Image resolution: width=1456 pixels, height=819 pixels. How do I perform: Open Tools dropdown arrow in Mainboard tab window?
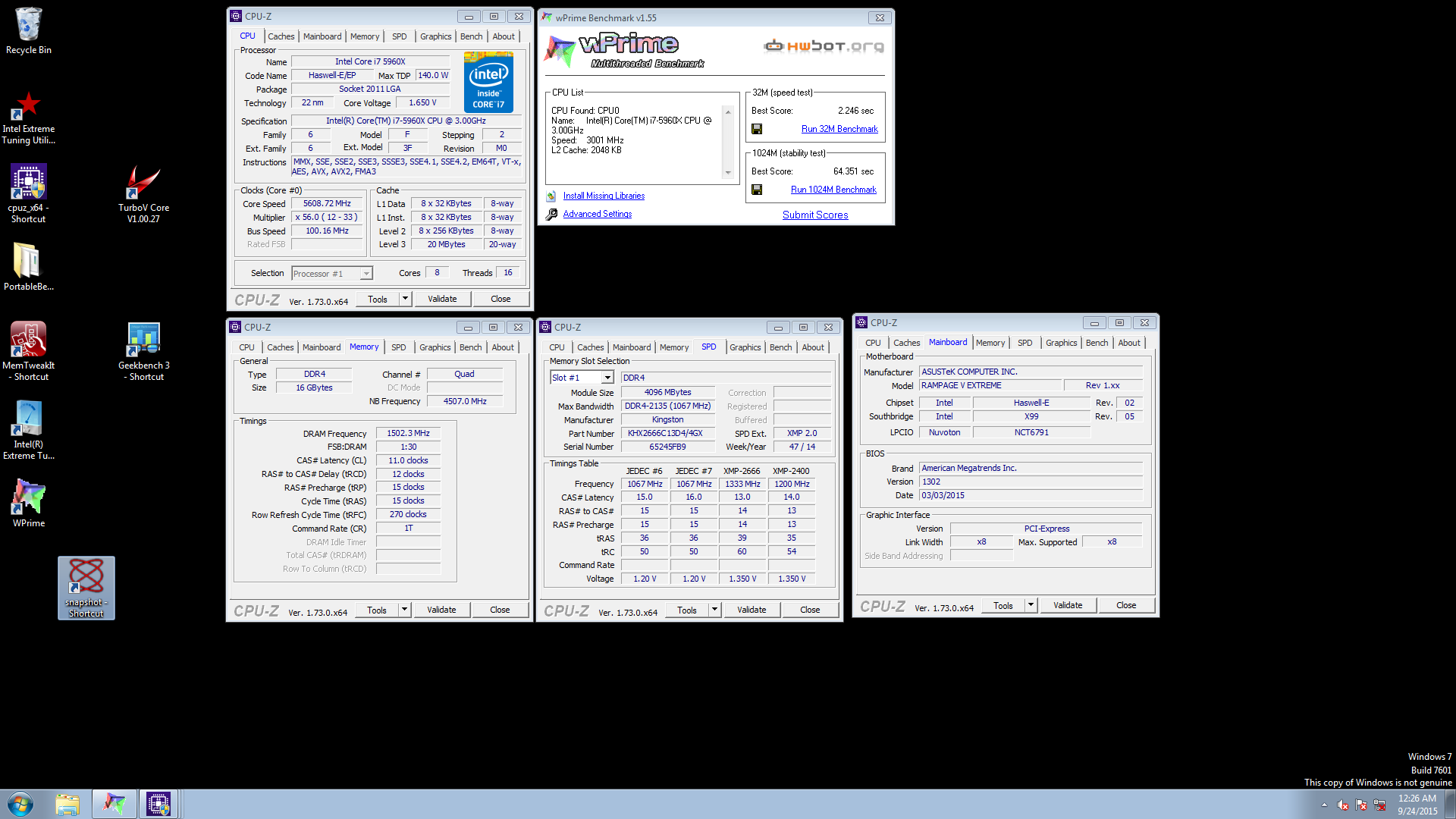[1031, 605]
